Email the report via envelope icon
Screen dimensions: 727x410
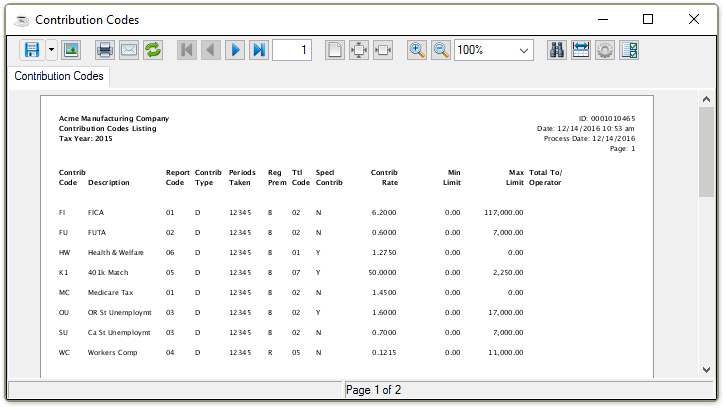tap(128, 50)
